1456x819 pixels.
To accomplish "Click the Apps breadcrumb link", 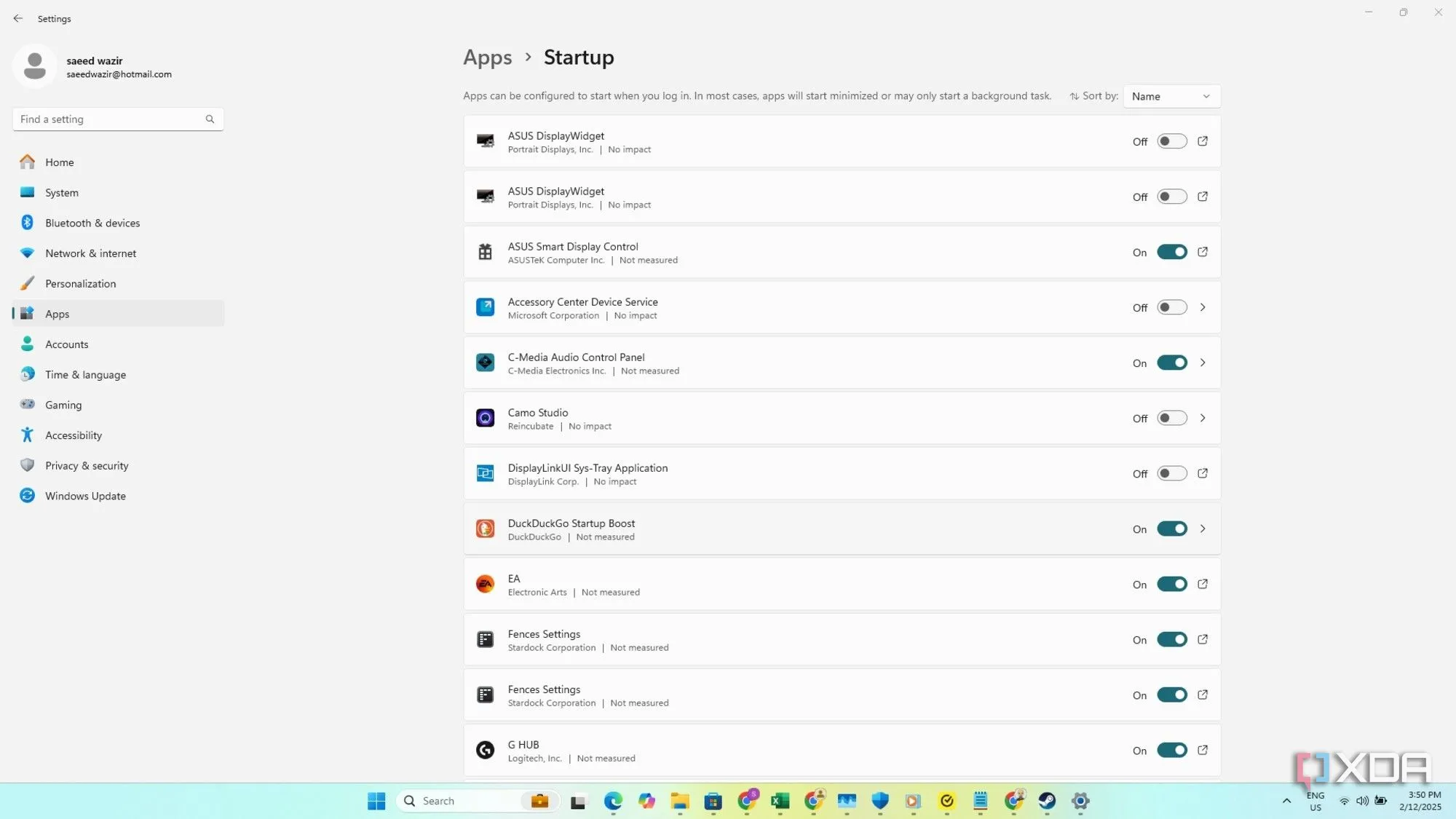I will pos(487,58).
